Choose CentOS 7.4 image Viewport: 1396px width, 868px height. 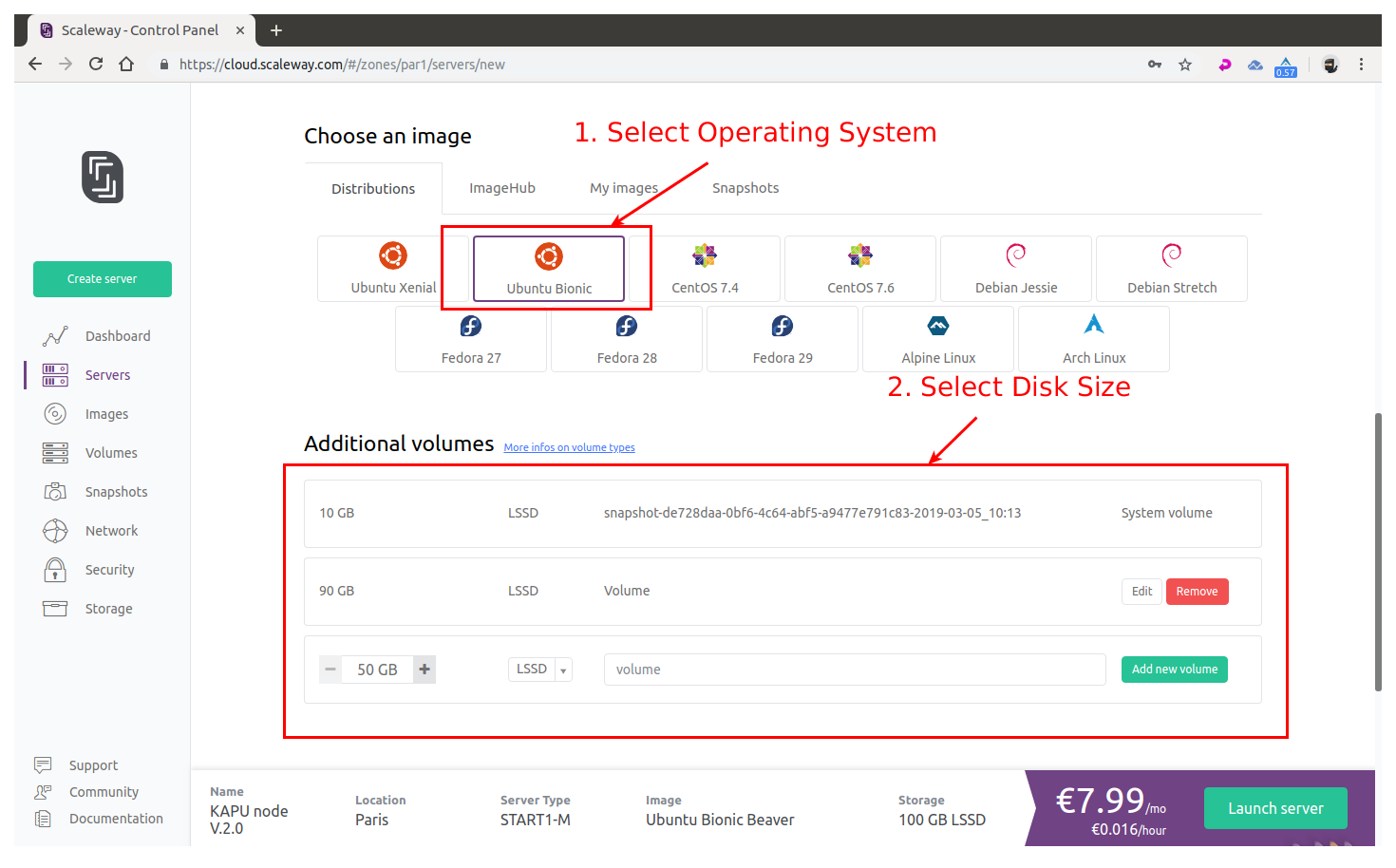click(x=705, y=269)
